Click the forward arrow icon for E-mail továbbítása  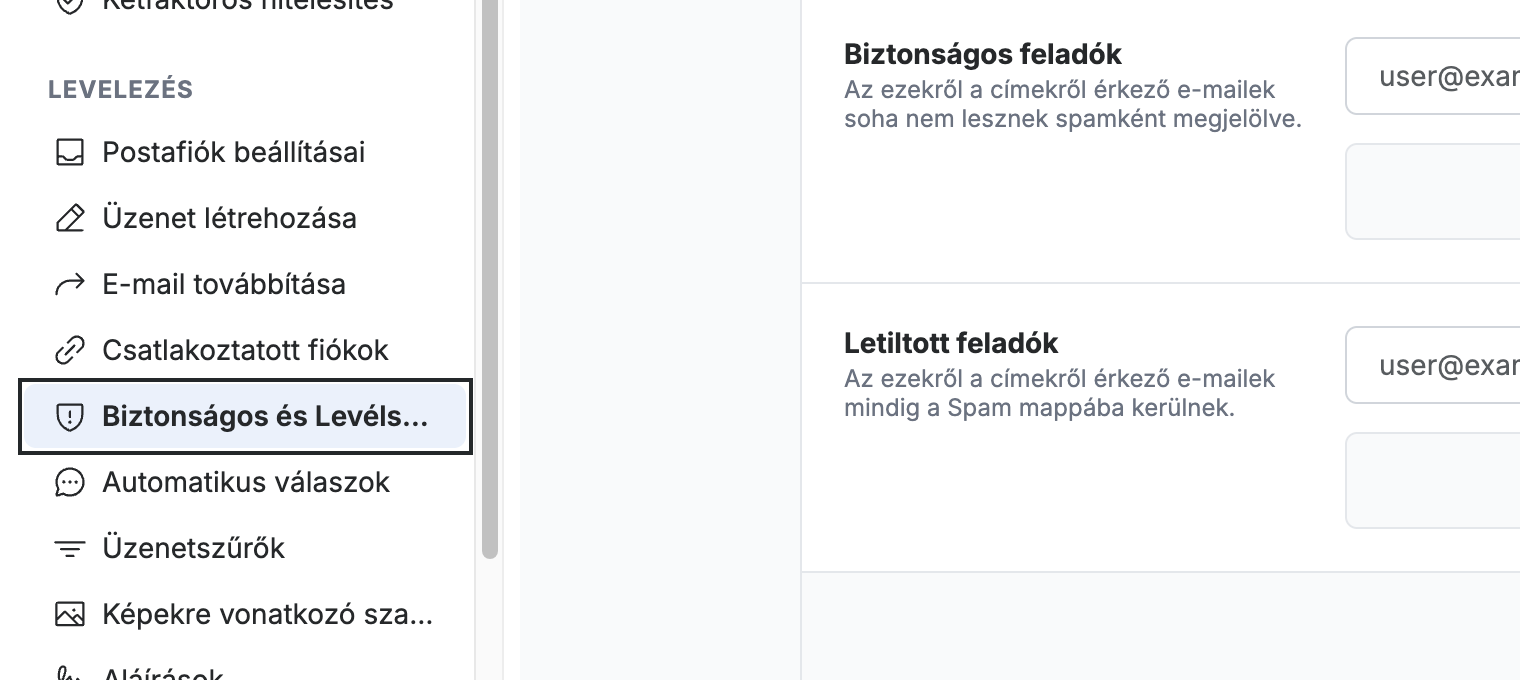[69, 284]
